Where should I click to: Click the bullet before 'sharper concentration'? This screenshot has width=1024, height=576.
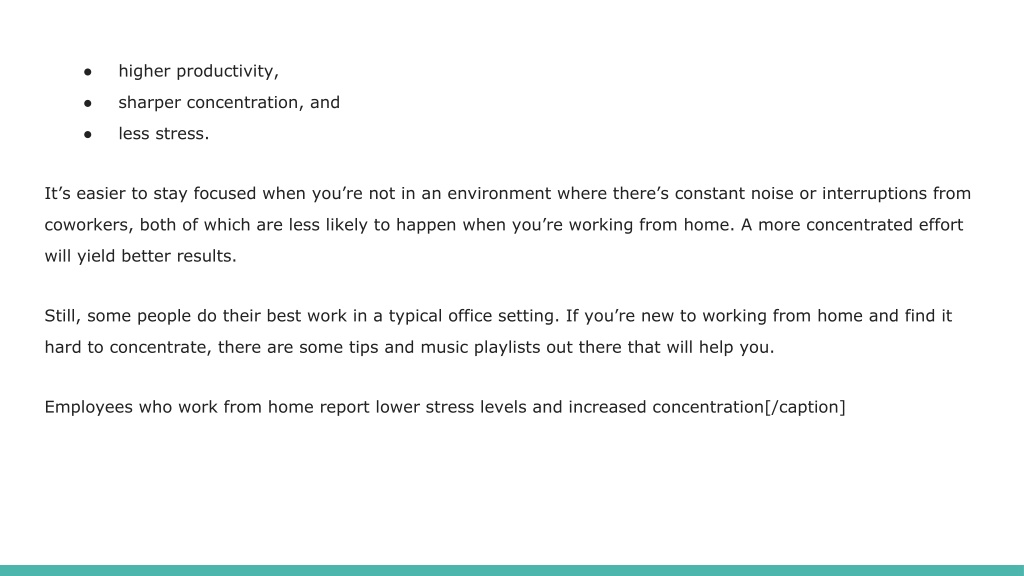(x=88, y=103)
